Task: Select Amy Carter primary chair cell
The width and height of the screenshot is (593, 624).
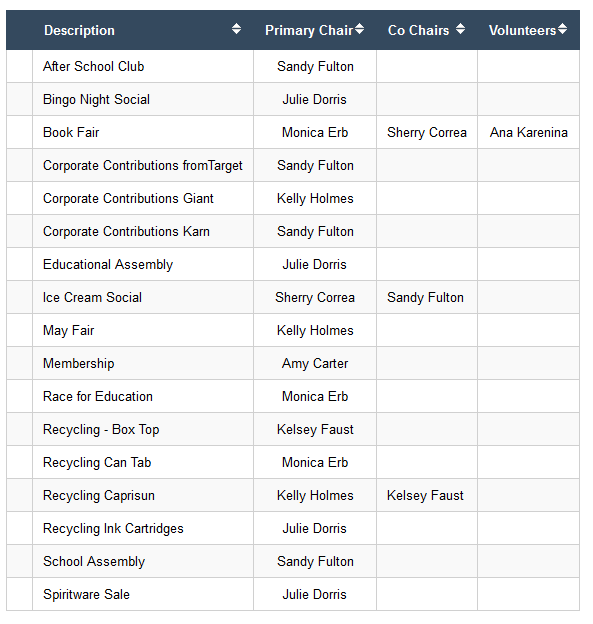Action: [315, 364]
